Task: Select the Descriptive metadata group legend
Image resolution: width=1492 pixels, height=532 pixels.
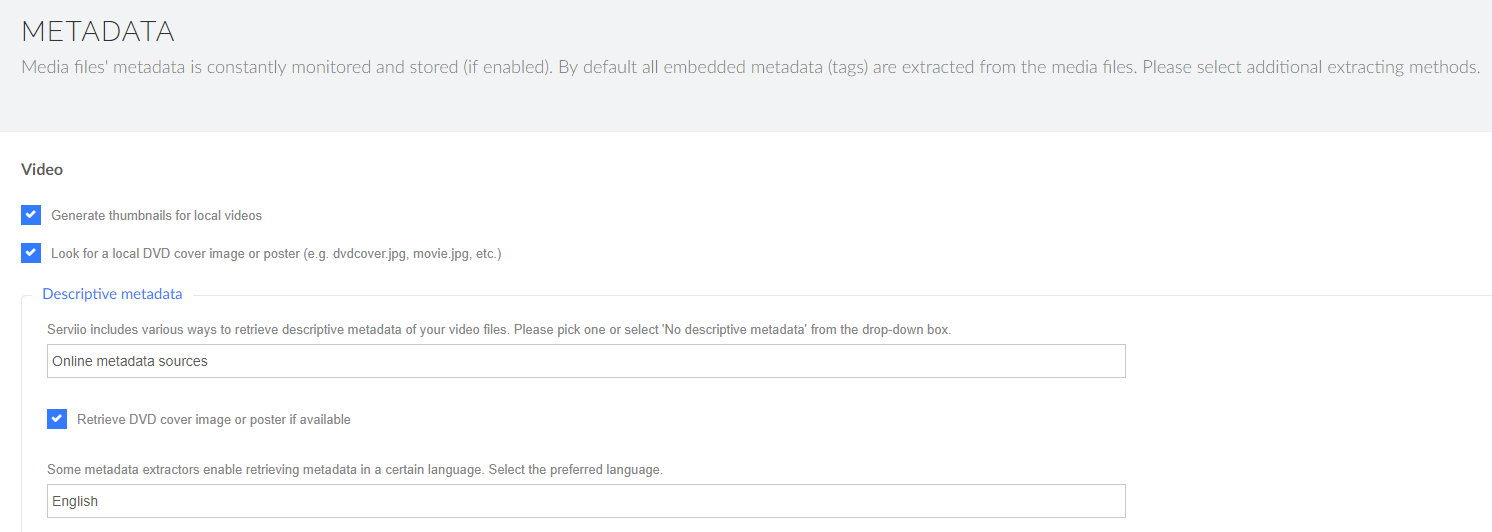Action: tap(112, 294)
